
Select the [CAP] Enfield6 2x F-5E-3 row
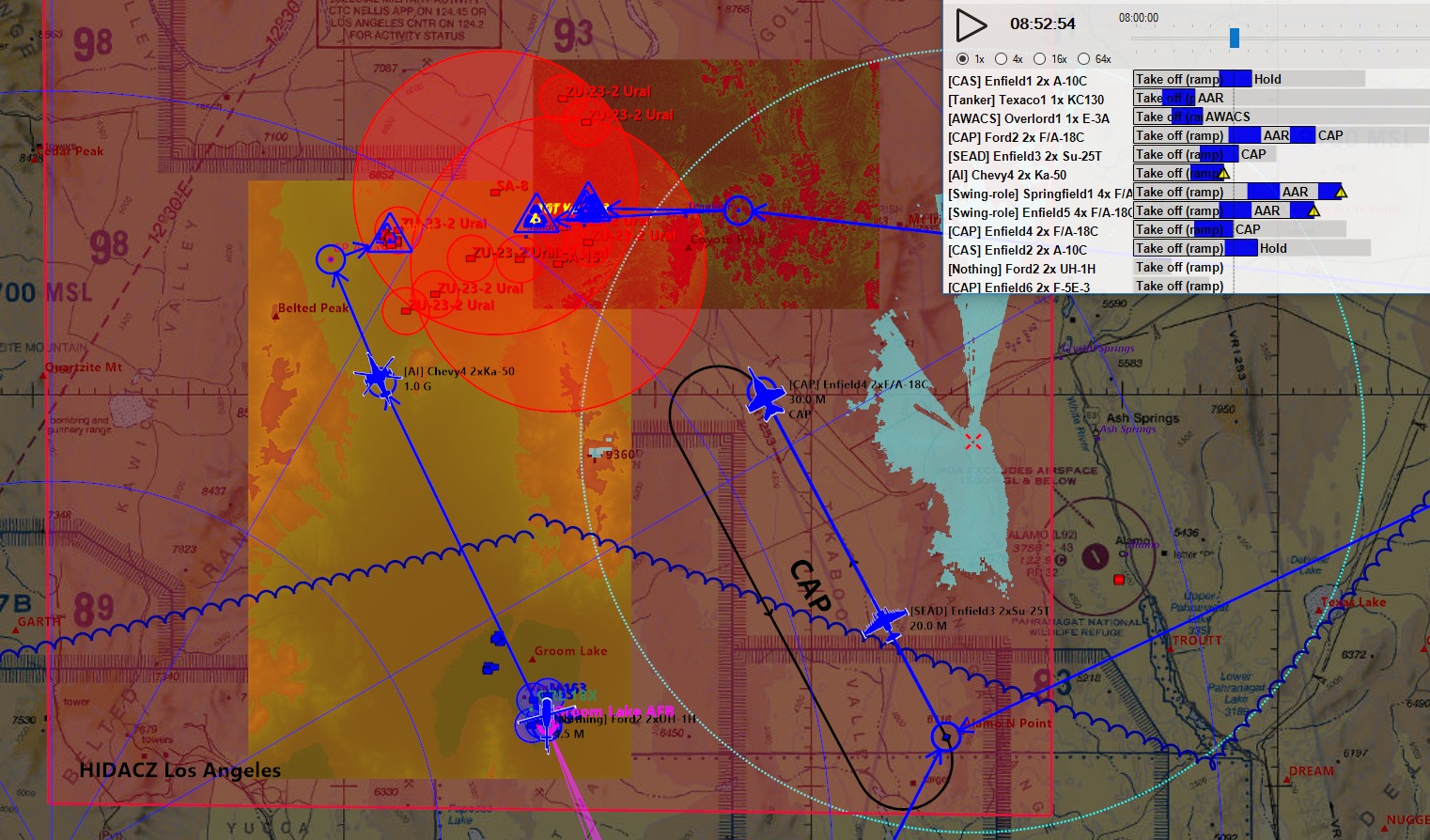pyautogui.click(x=1018, y=288)
